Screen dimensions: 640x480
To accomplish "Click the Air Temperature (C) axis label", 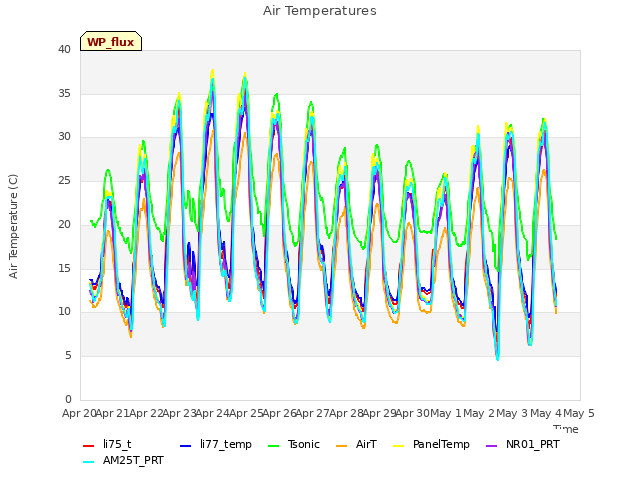I will (13, 226).
